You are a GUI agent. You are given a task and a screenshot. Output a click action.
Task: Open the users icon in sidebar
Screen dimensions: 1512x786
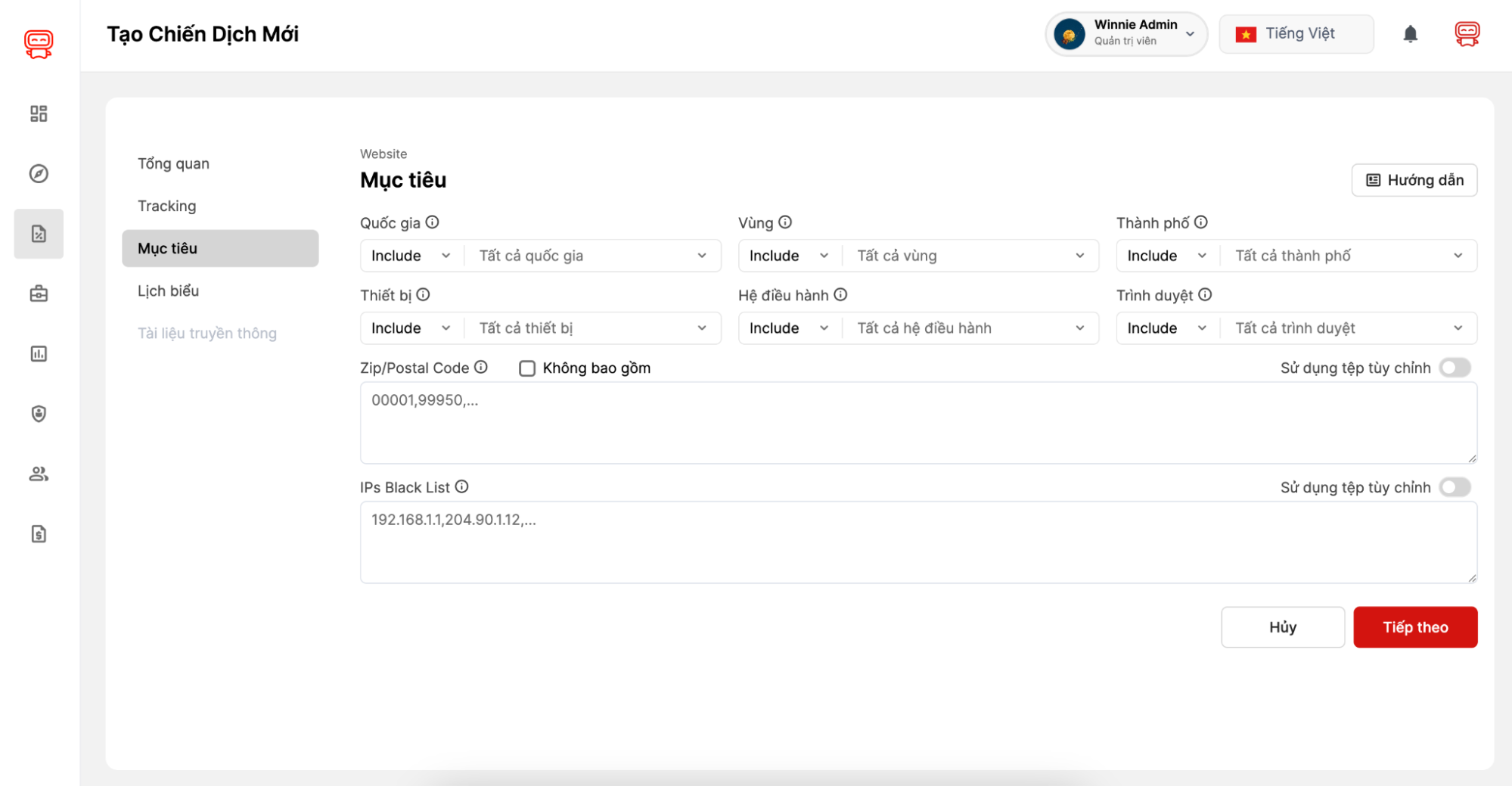39,474
